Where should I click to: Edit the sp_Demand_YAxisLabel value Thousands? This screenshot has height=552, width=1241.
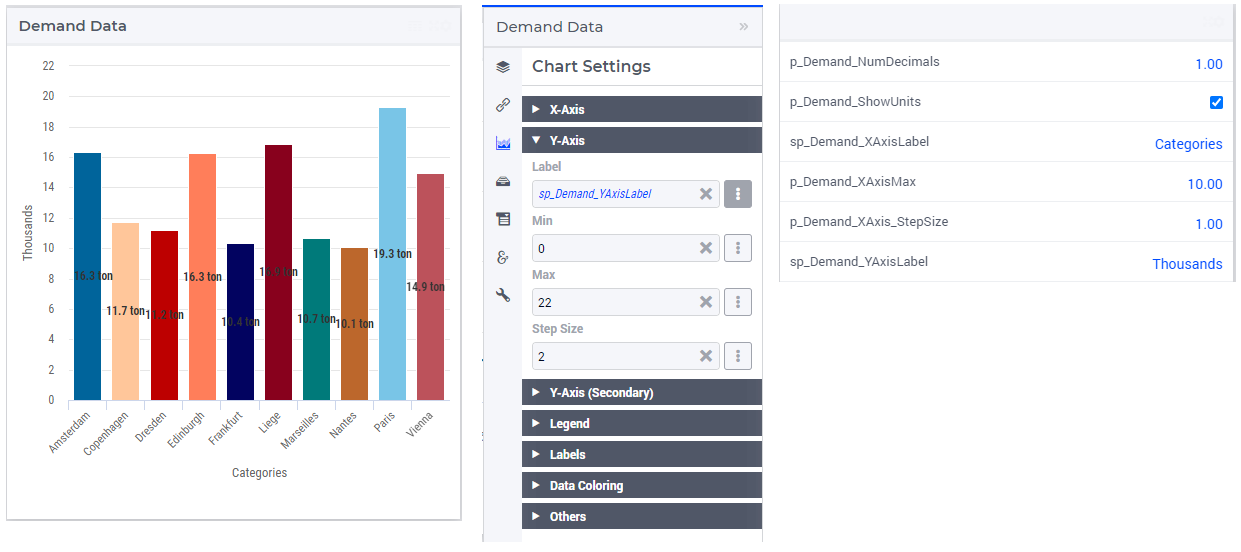pyautogui.click(x=1187, y=264)
